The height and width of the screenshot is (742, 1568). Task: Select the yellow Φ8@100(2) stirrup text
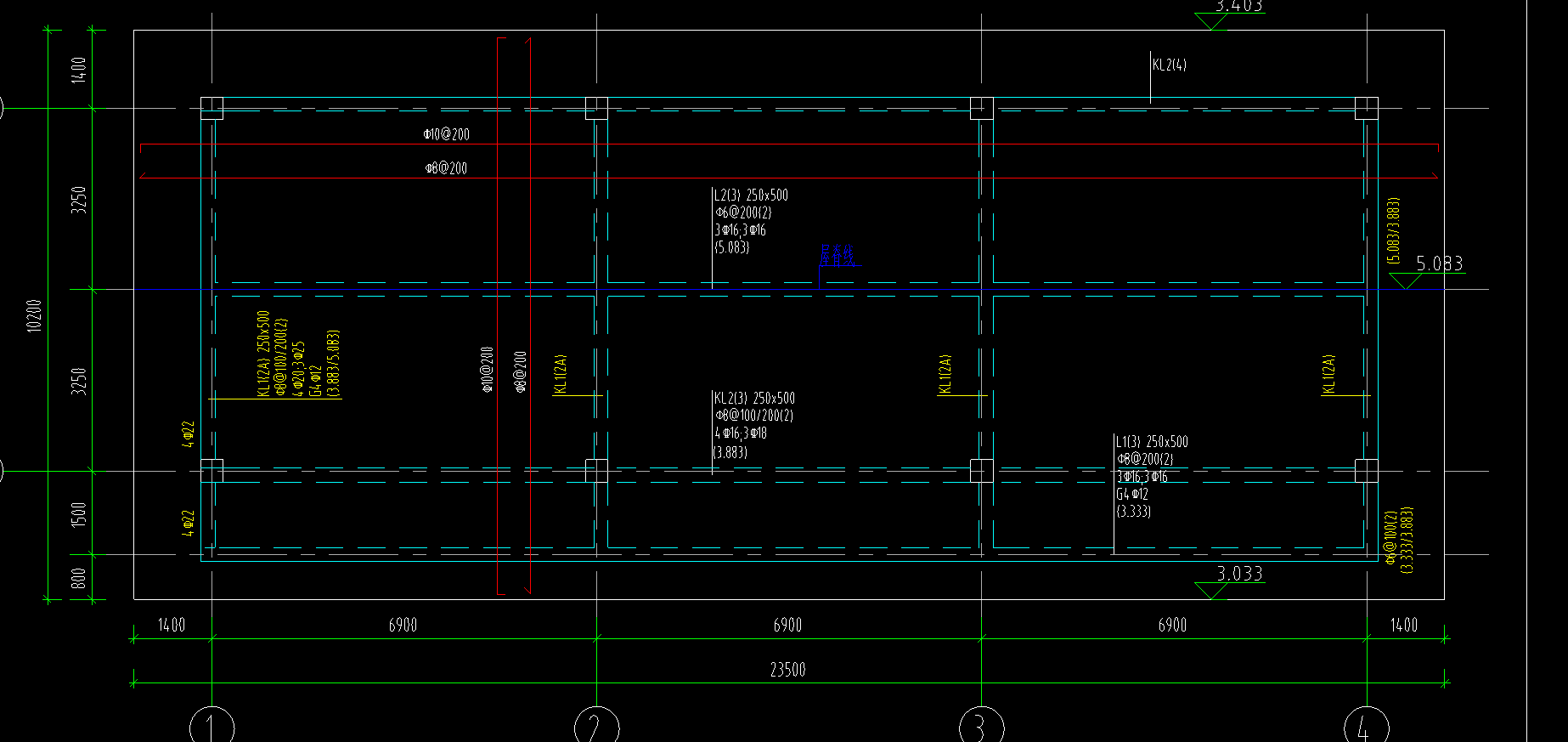1390,538
